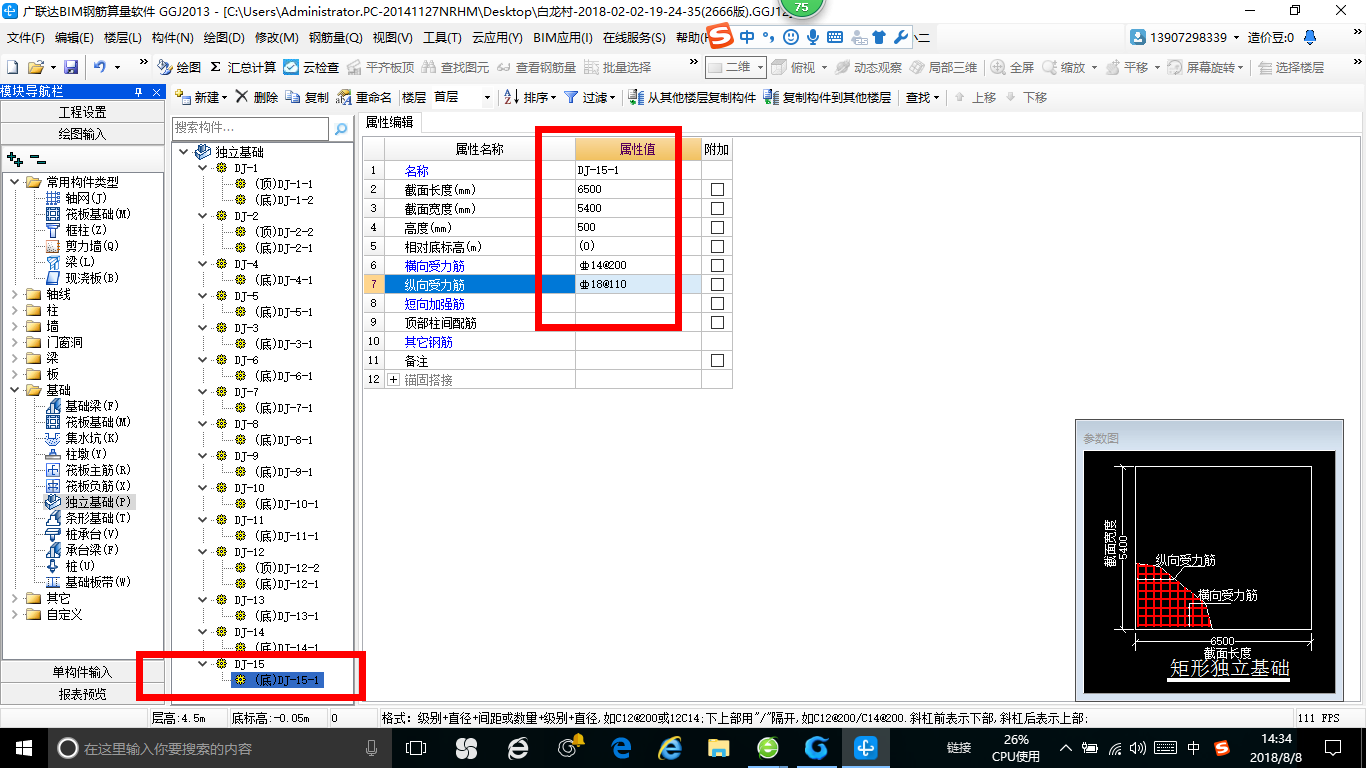Tick the 附加 checkbox for 纵向受力筋

717,285
